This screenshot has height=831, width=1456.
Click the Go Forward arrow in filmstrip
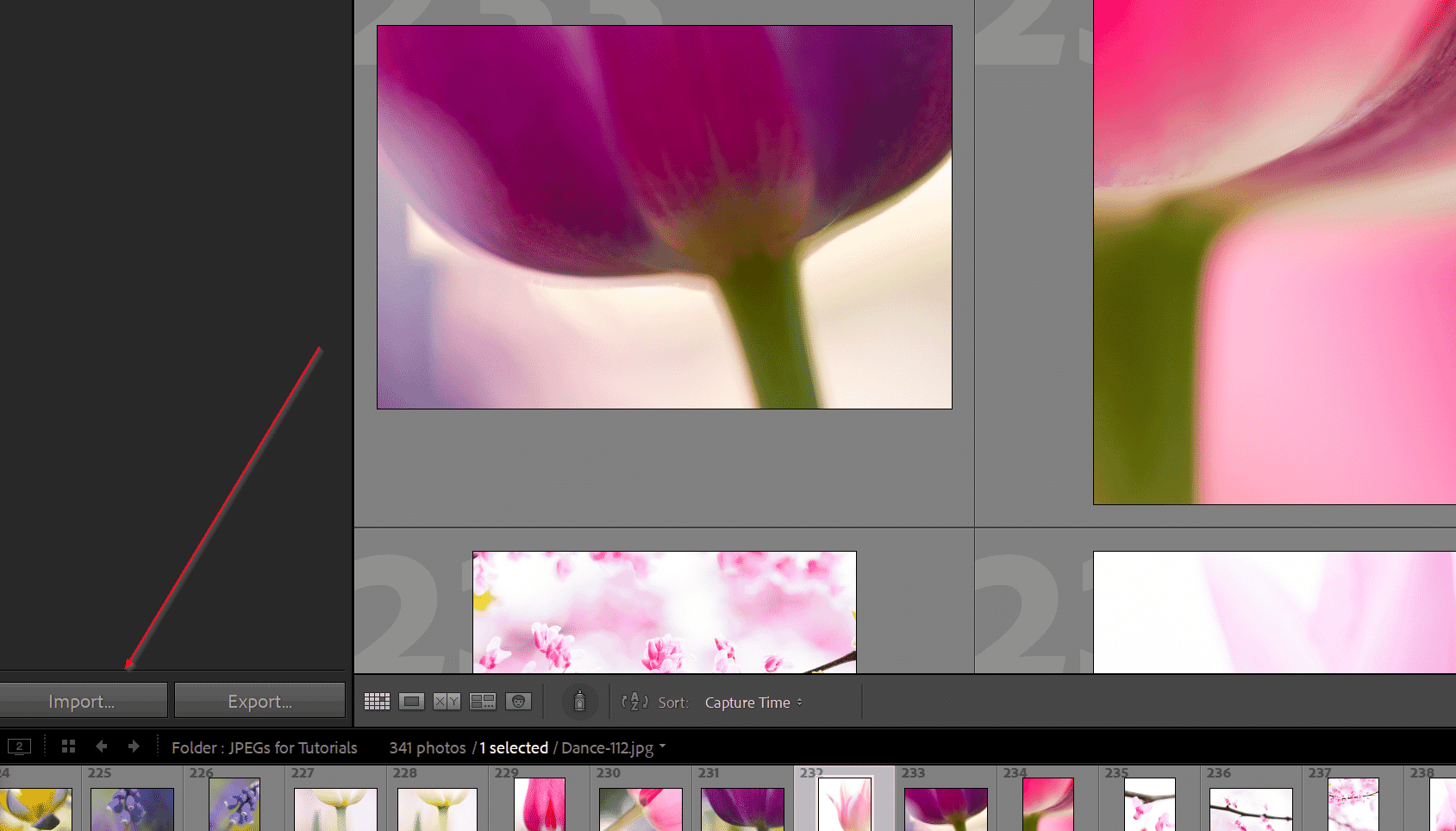coord(134,747)
